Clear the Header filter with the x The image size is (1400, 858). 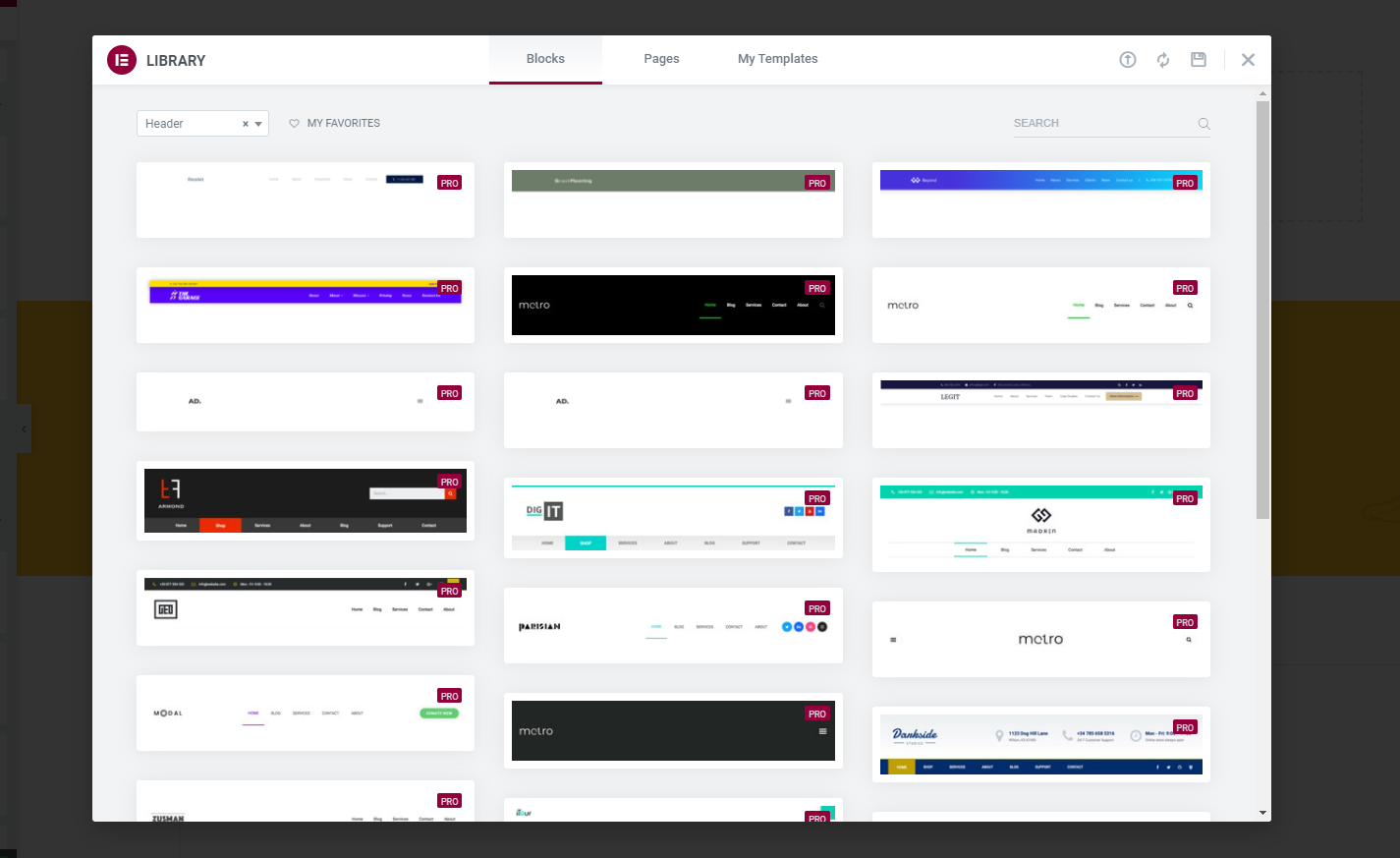pos(246,124)
